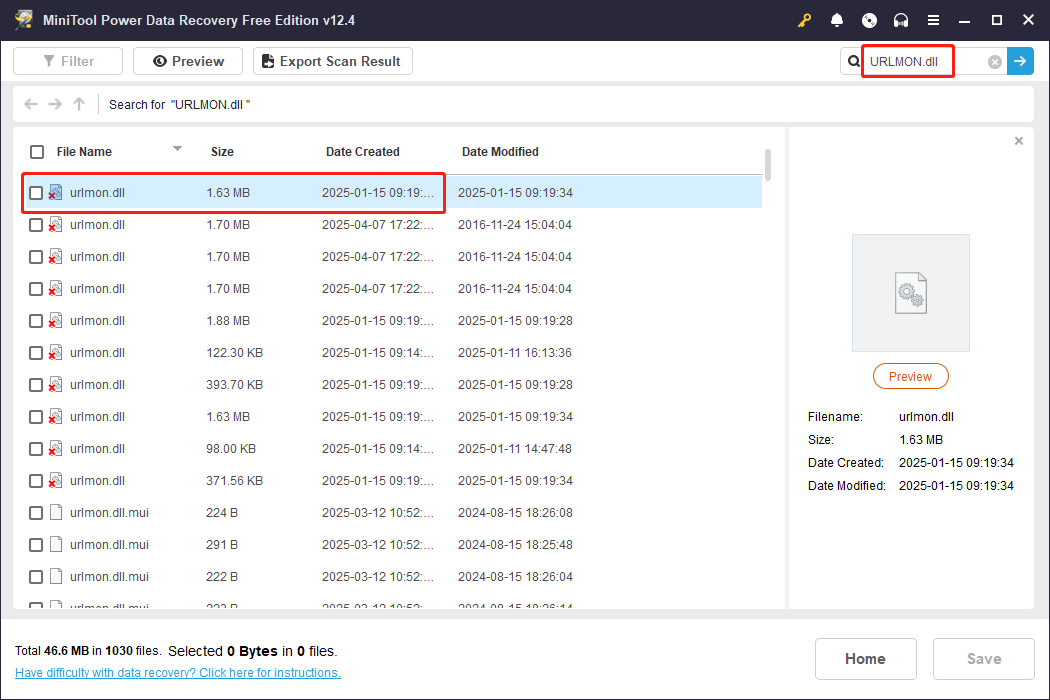Image resolution: width=1050 pixels, height=700 pixels.
Task: Click the yellow key register icon
Action: pyautogui.click(x=805, y=20)
